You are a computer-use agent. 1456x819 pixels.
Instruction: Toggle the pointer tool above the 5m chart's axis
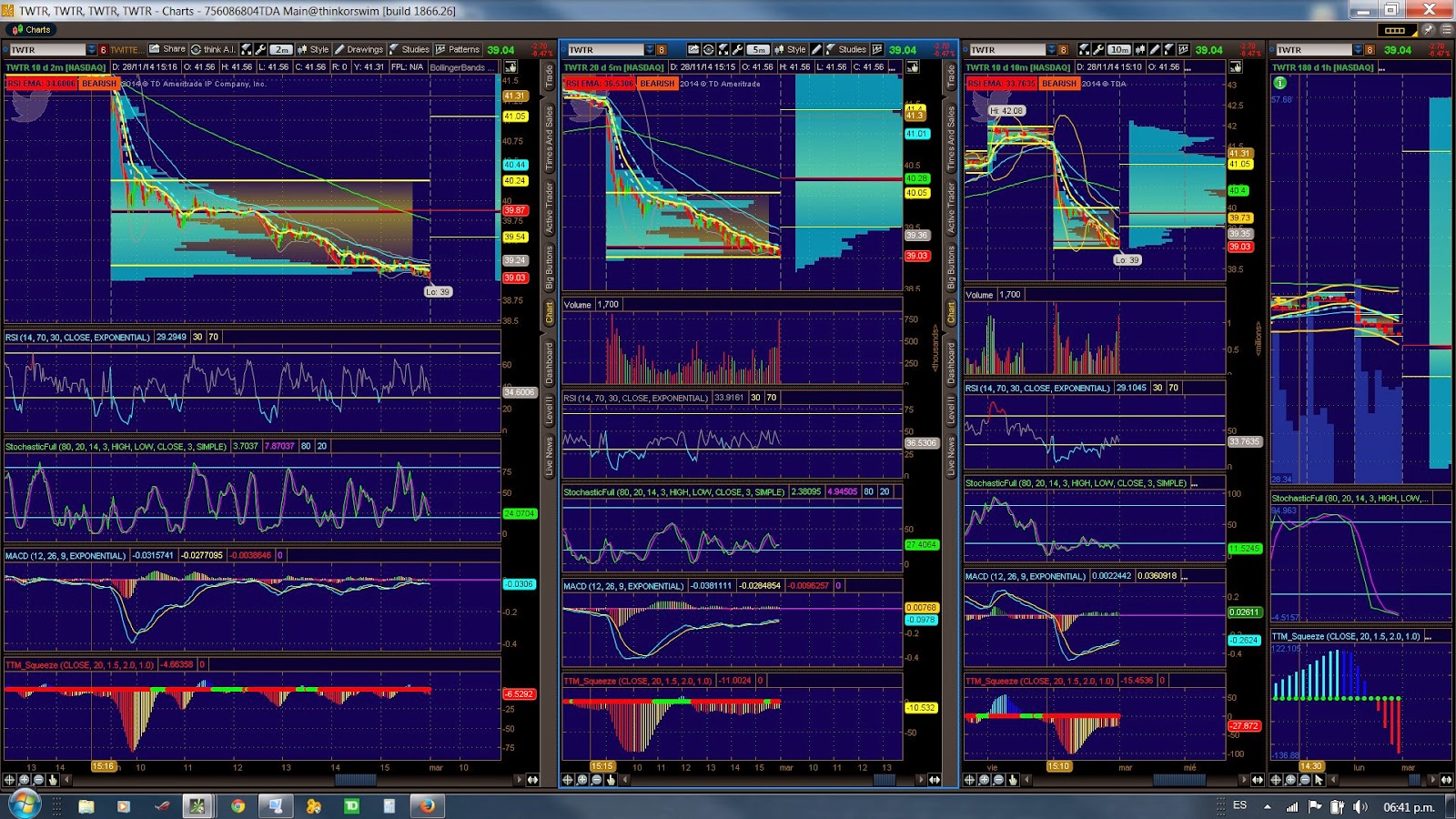913,67
